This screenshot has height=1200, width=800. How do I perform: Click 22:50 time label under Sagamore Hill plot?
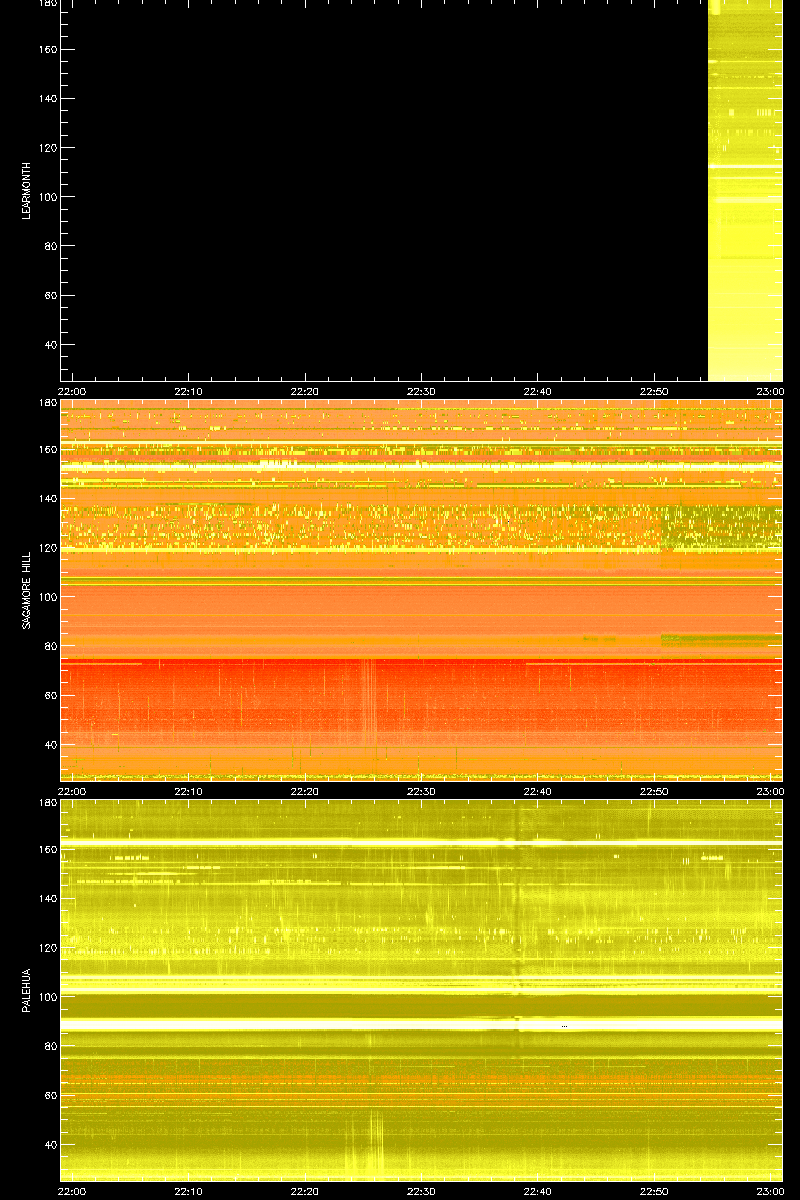click(654, 791)
